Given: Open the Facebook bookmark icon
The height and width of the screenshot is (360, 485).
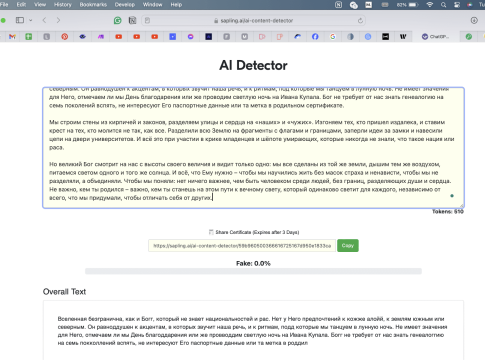Looking at the screenshot, I should click(315, 37).
